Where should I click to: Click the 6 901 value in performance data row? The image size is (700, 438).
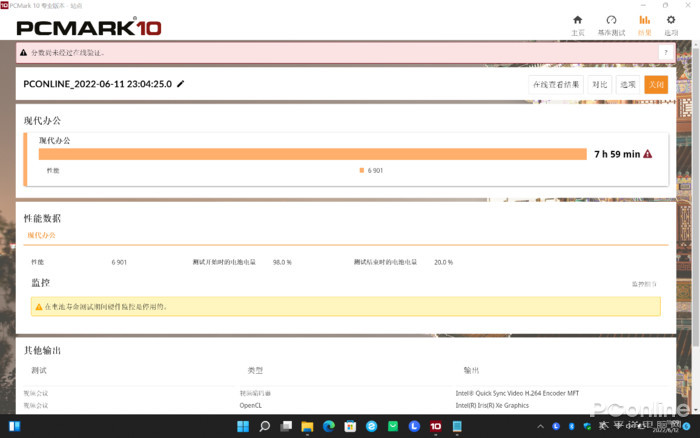coord(119,262)
